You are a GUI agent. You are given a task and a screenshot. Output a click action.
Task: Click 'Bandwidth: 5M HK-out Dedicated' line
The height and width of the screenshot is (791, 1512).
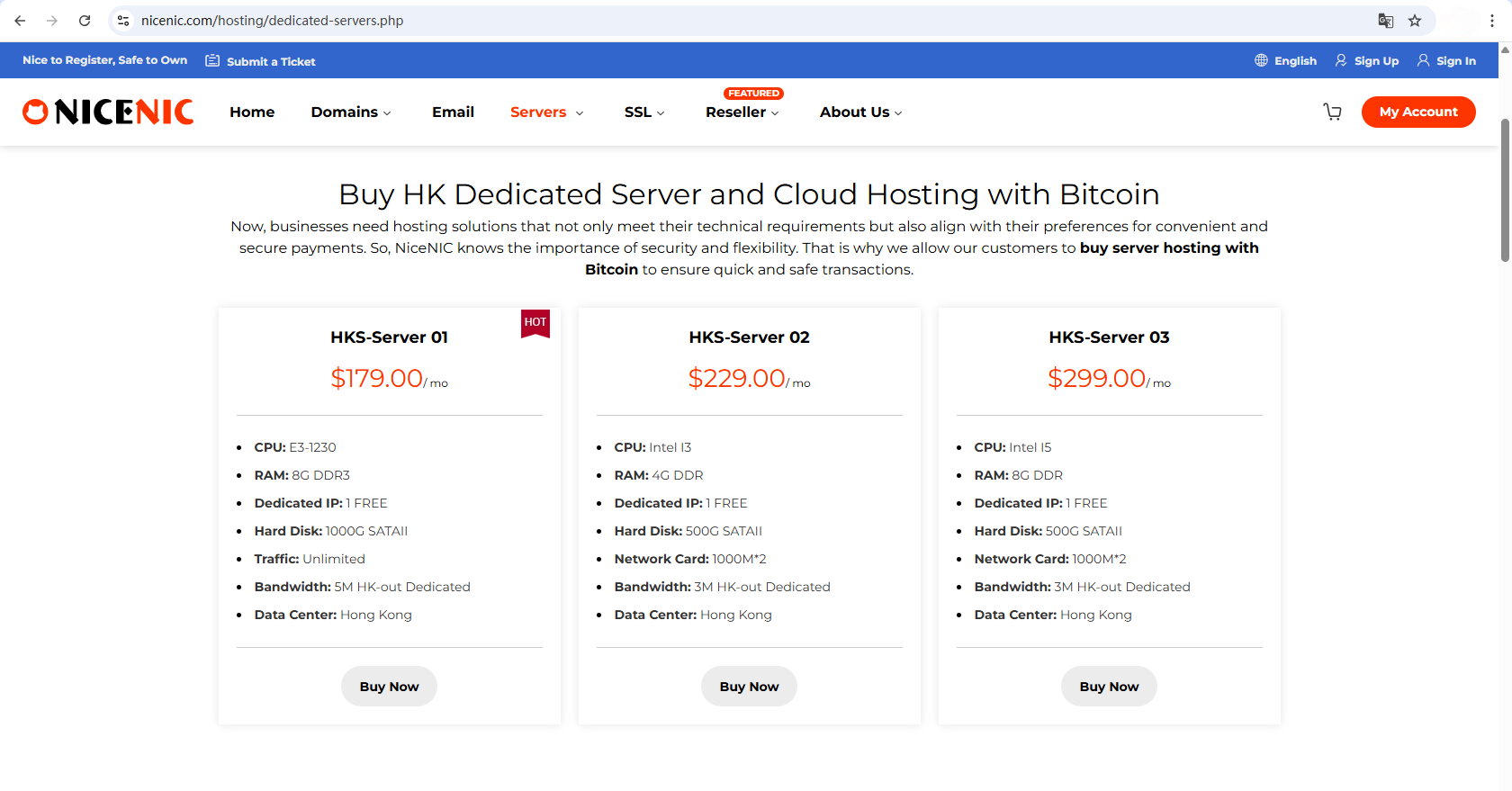tap(362, 587)
